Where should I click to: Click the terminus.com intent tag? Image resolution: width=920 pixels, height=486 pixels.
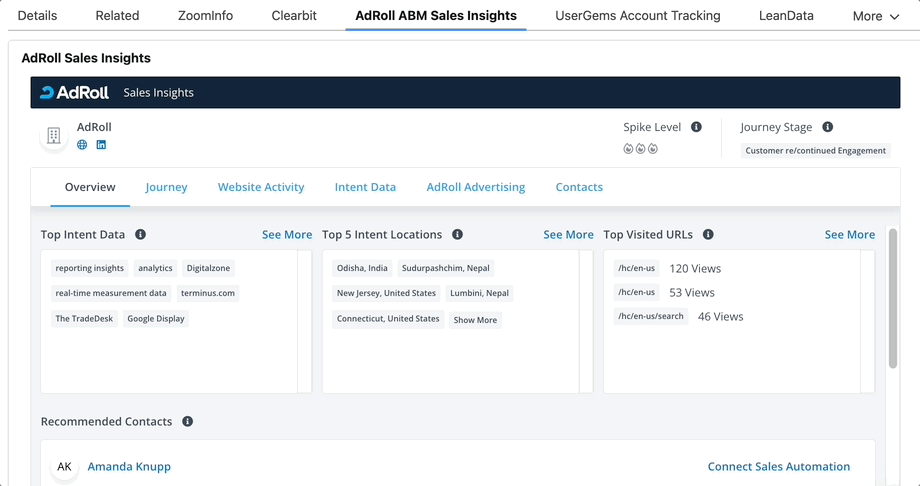(208, 294)
